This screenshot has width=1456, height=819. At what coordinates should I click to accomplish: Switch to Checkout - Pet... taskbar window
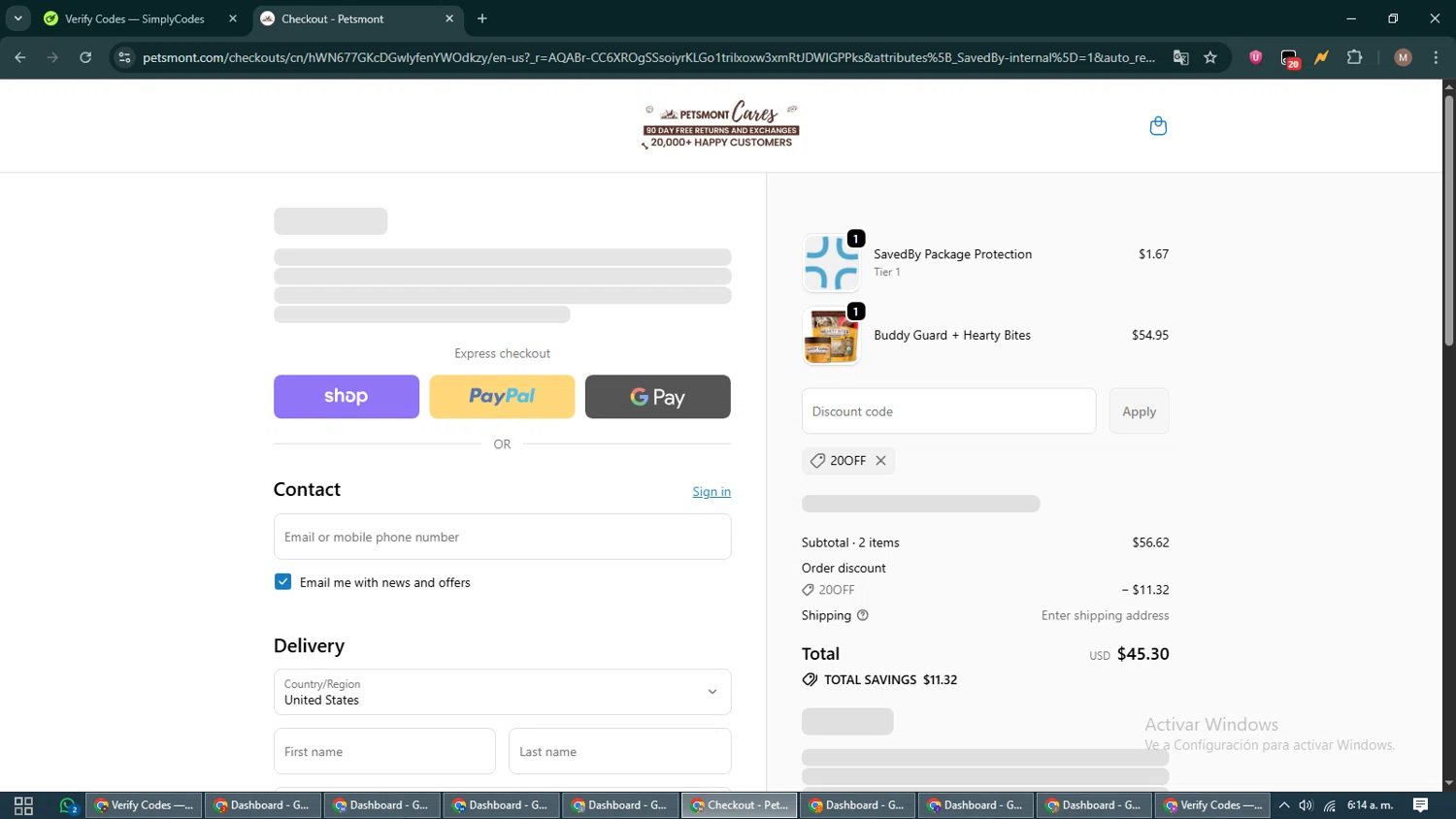[740, 805]
